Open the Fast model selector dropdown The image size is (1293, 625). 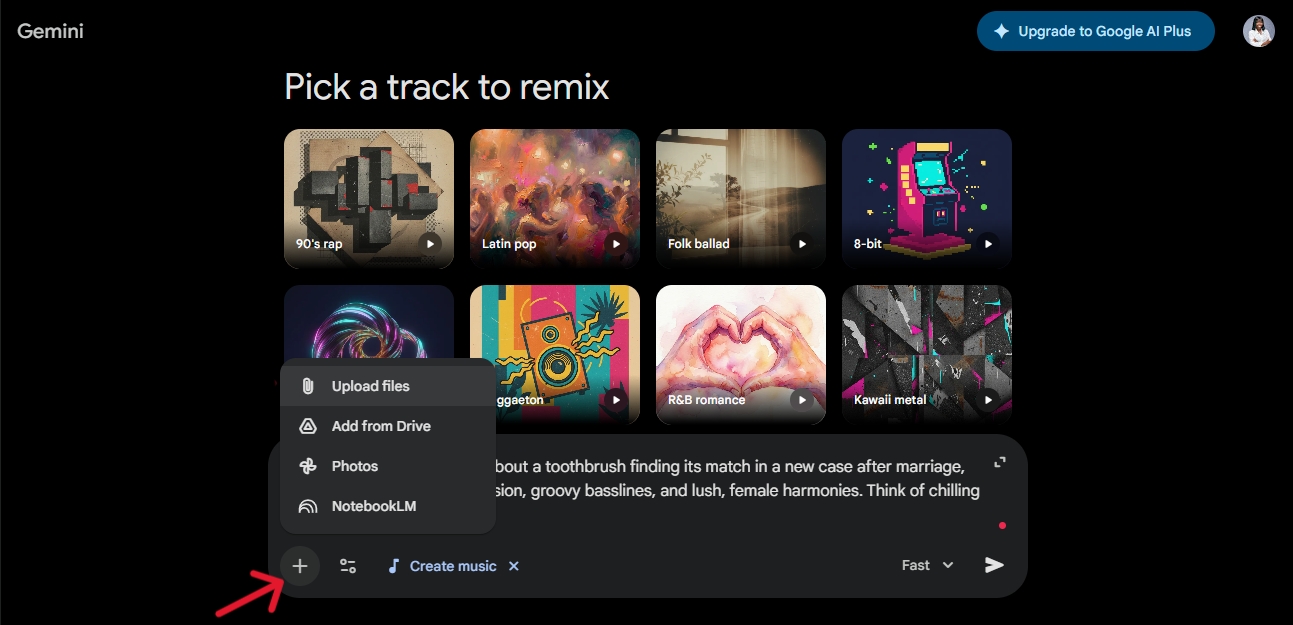pos(927,565)
